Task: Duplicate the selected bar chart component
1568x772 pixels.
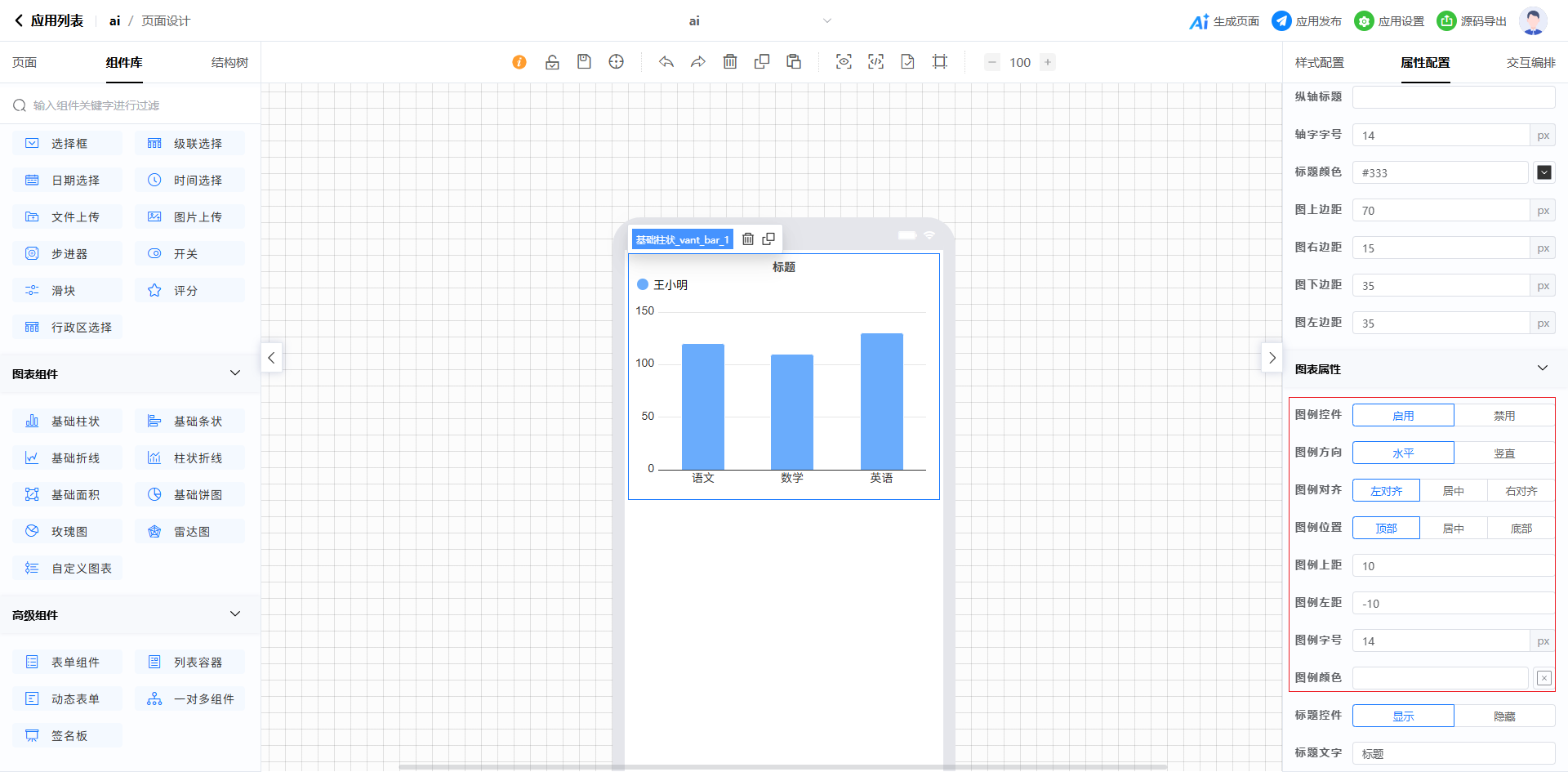Action: click(x=768, y=239)
